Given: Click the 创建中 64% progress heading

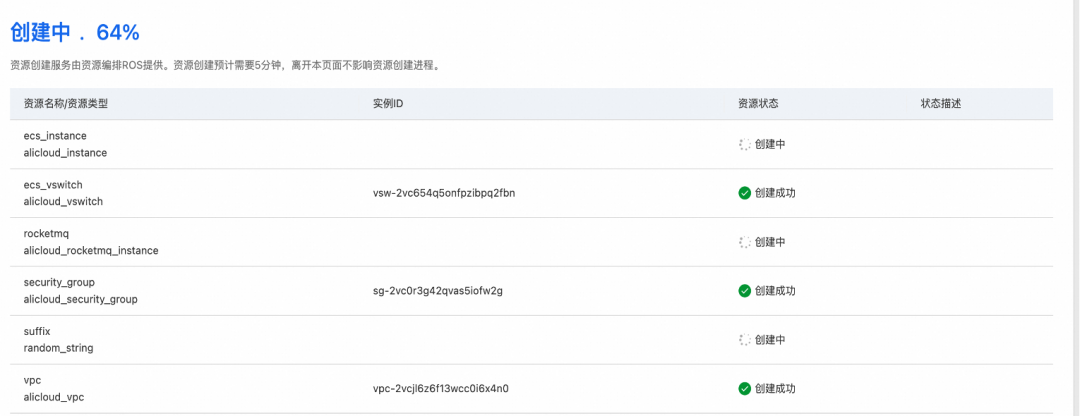Looking at the screenshot, I should (x=75, y=32).
